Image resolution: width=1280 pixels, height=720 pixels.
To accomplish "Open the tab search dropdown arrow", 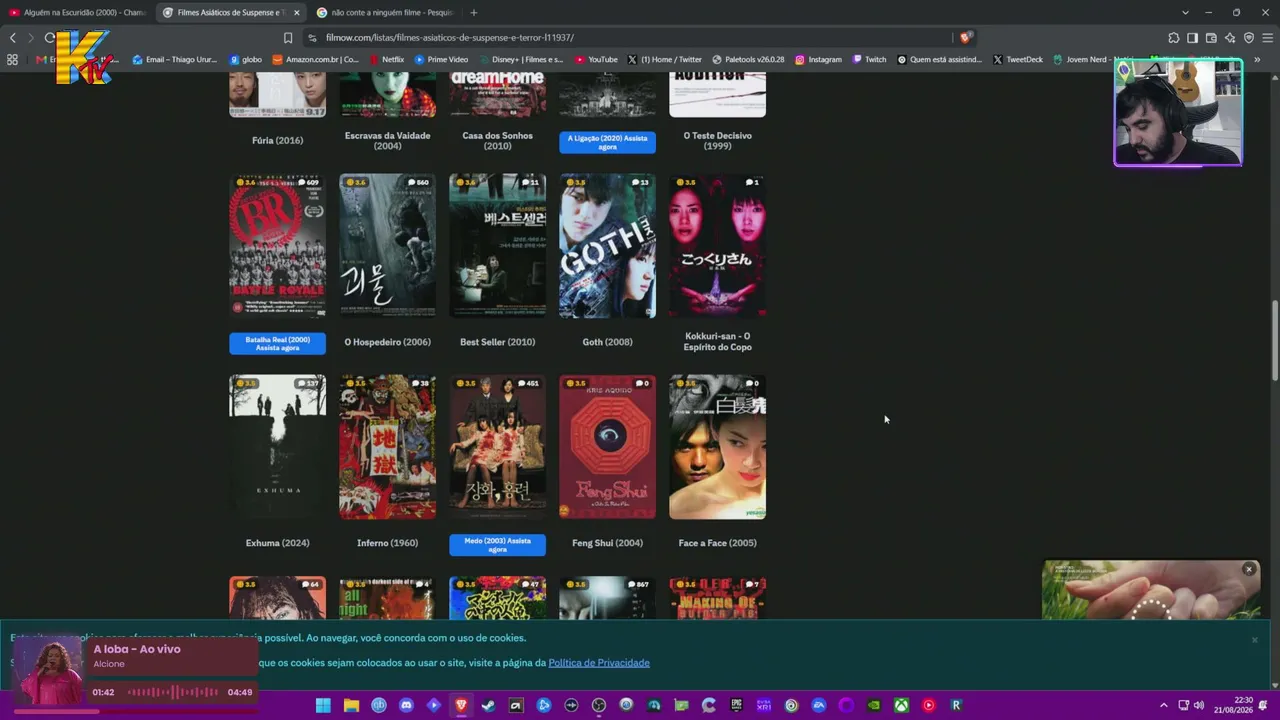I will pyautogui.click(x=1185, y=13).
